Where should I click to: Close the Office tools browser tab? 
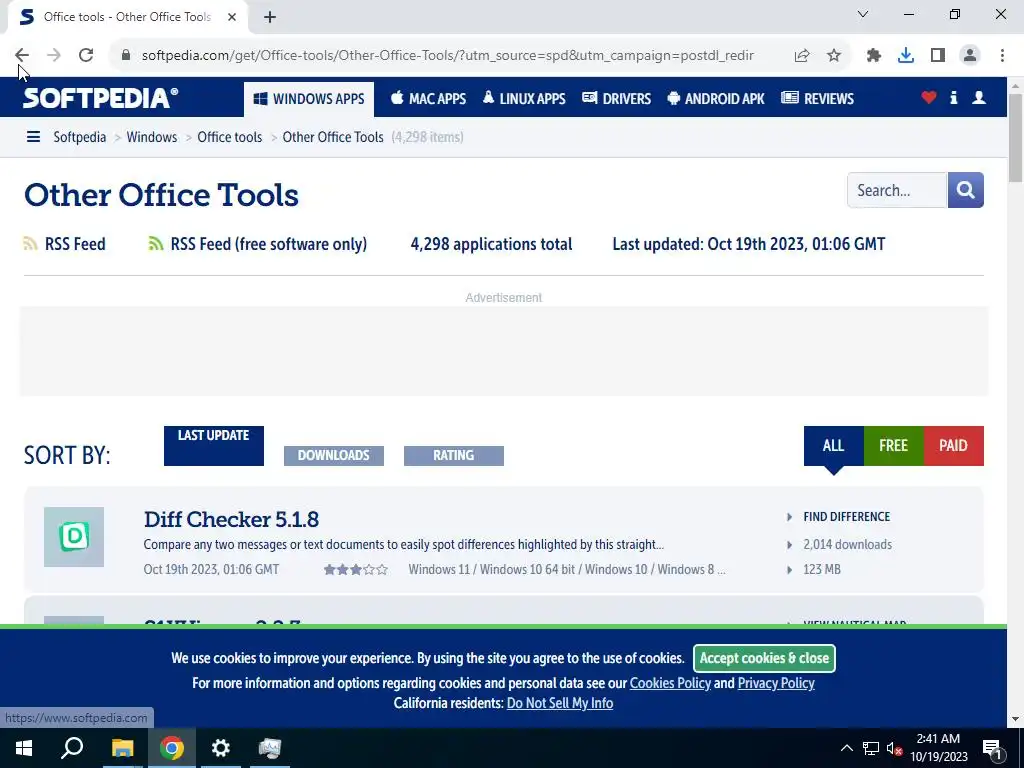[232, 17]
